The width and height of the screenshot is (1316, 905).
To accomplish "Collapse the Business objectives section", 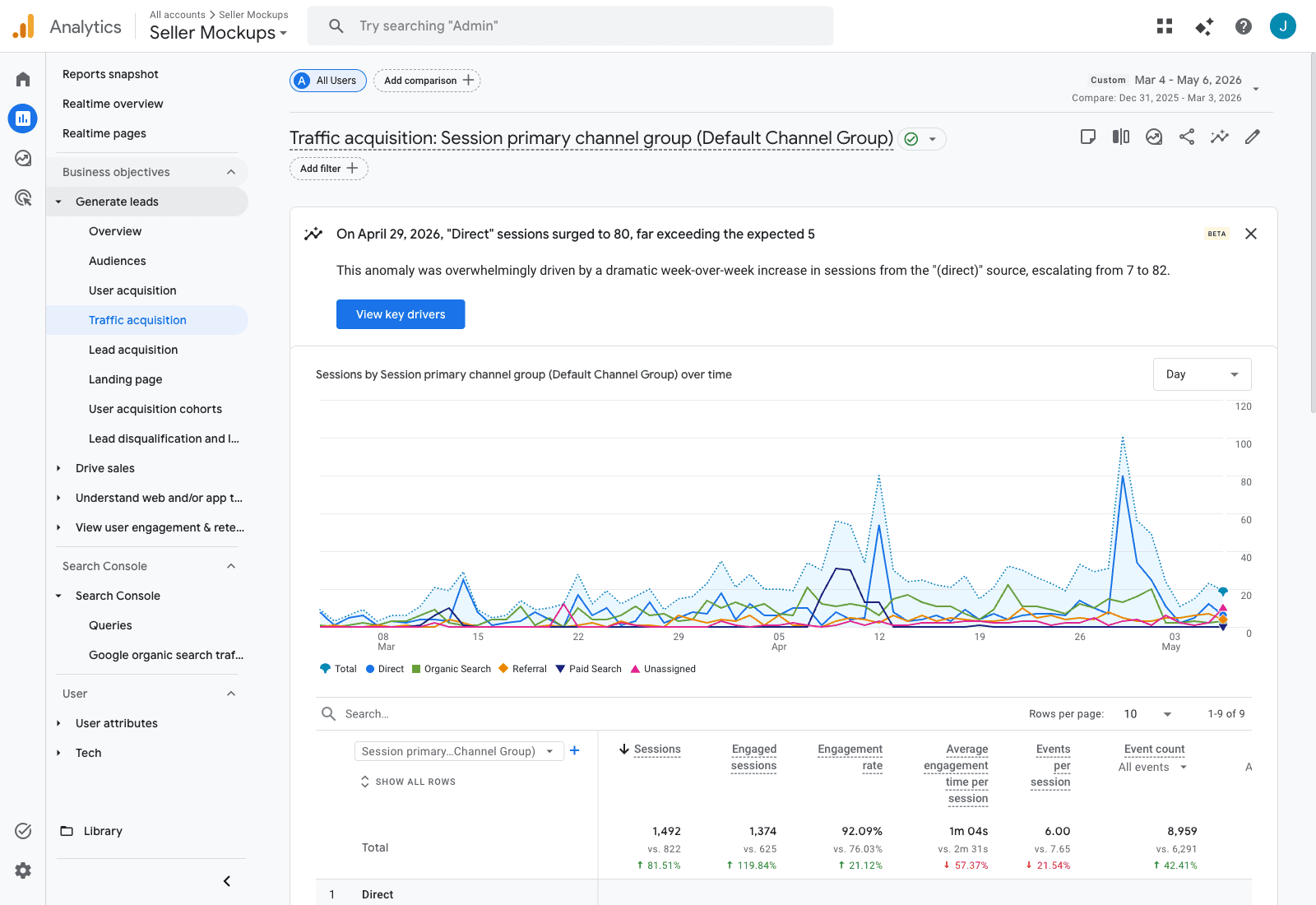I will pos(231,172).
